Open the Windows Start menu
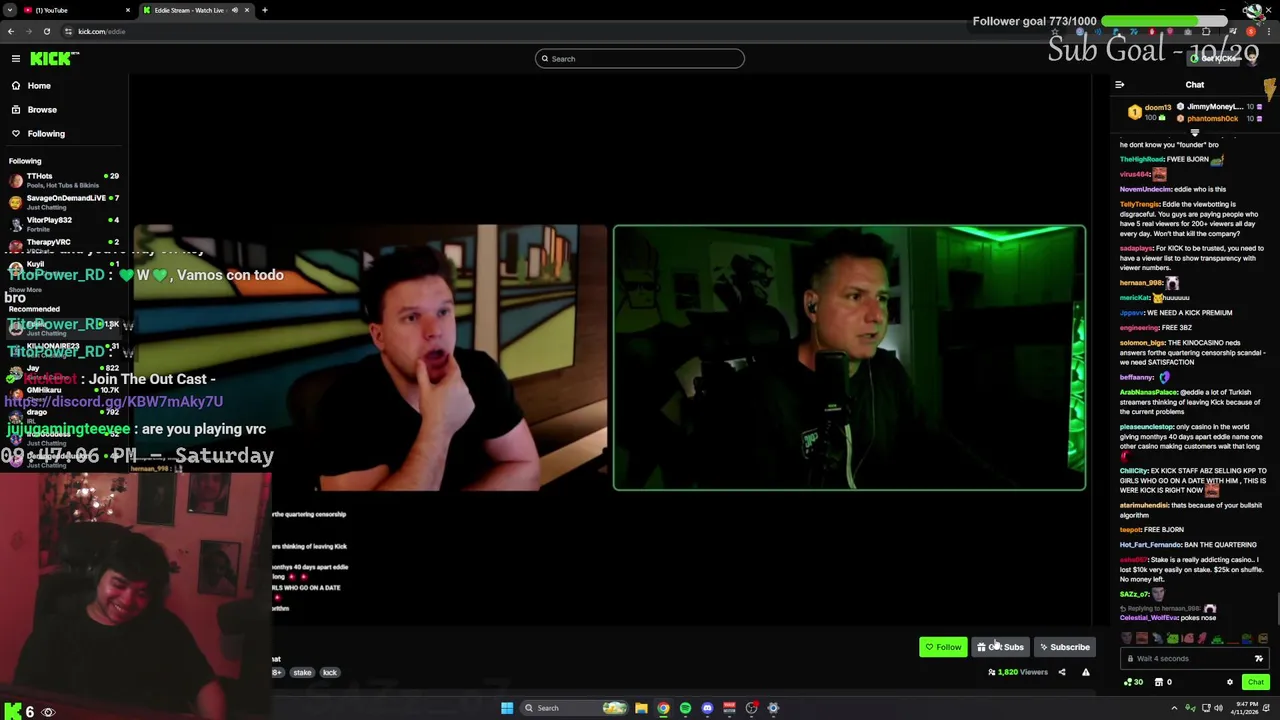This screenshot has width=1280, height=720. click(x=507, y=708)
